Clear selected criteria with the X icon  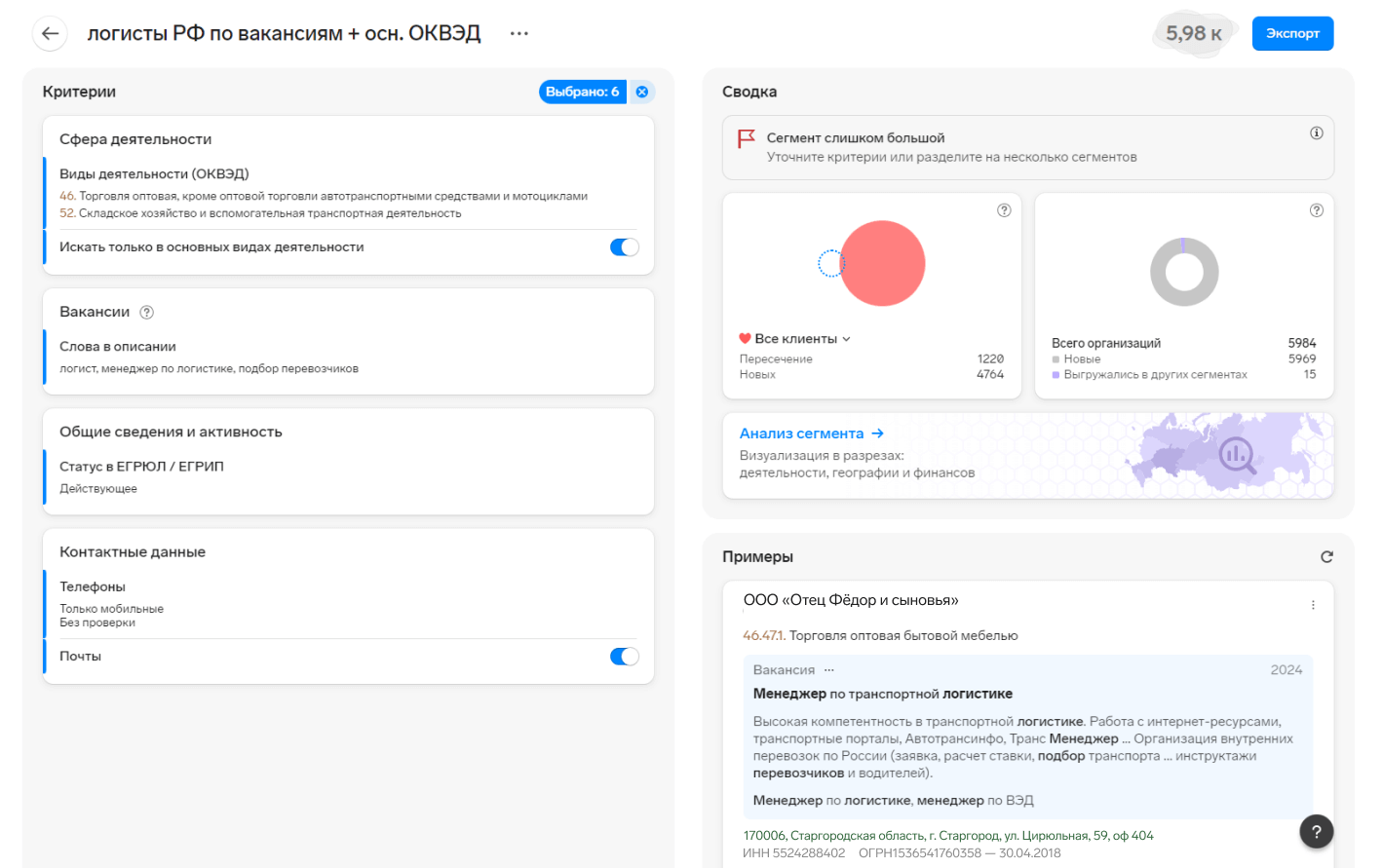click(642, 92)
